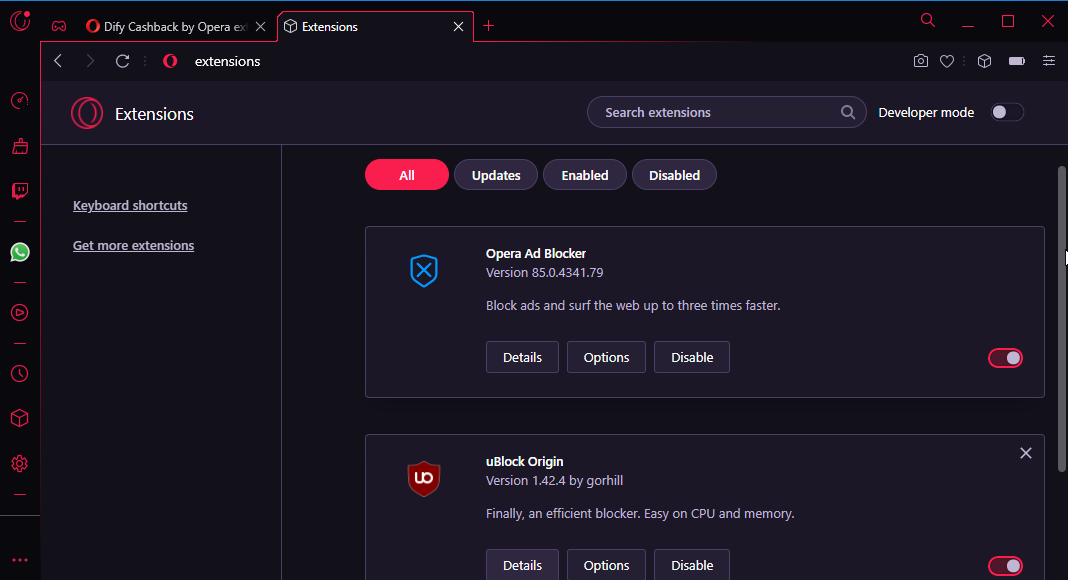The image size is (1068, 580).
Task: Click the Extensions page Opera logo
Action: point(87,113)
